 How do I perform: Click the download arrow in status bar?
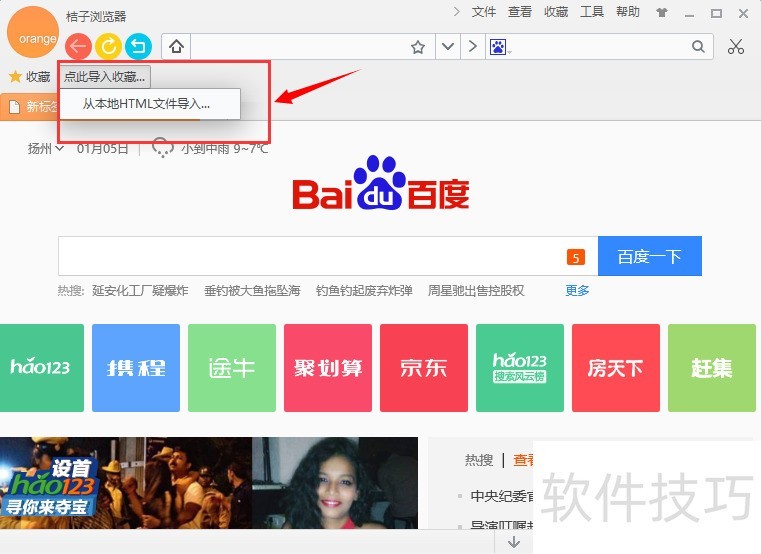click(x=514, y=541)
